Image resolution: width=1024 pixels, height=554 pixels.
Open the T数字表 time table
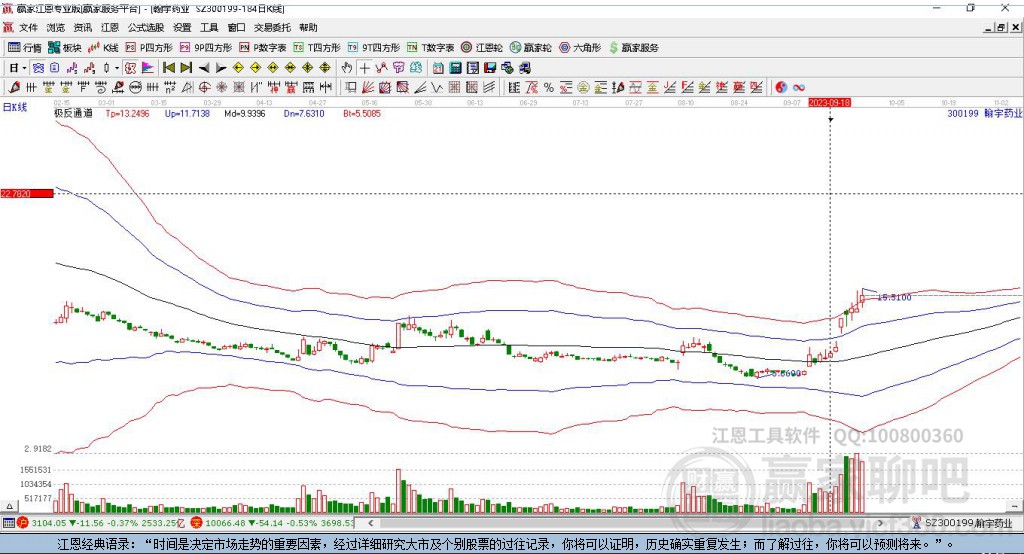tap(430, 48)
